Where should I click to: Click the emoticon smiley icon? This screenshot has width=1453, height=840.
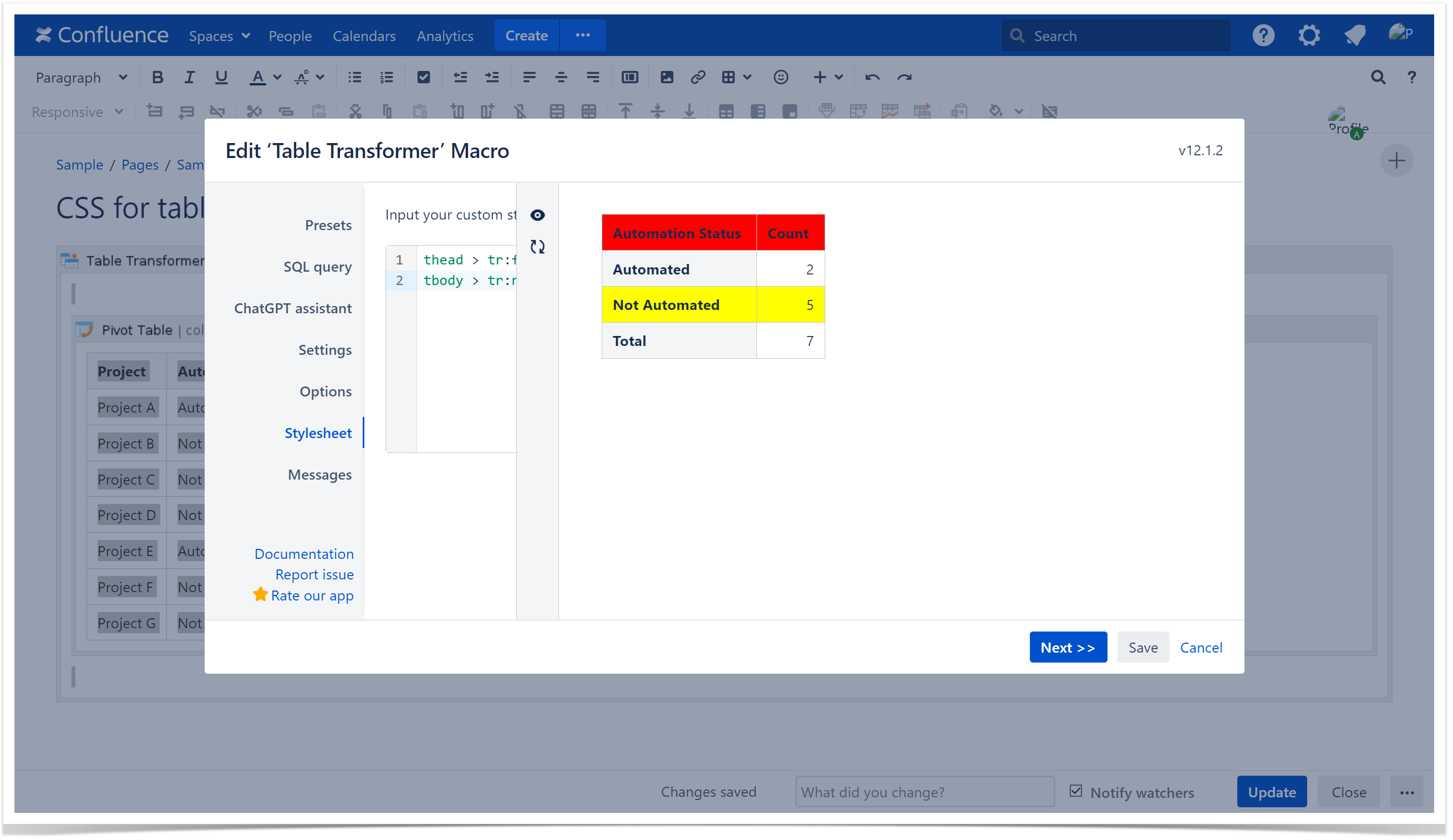(781, 77)
